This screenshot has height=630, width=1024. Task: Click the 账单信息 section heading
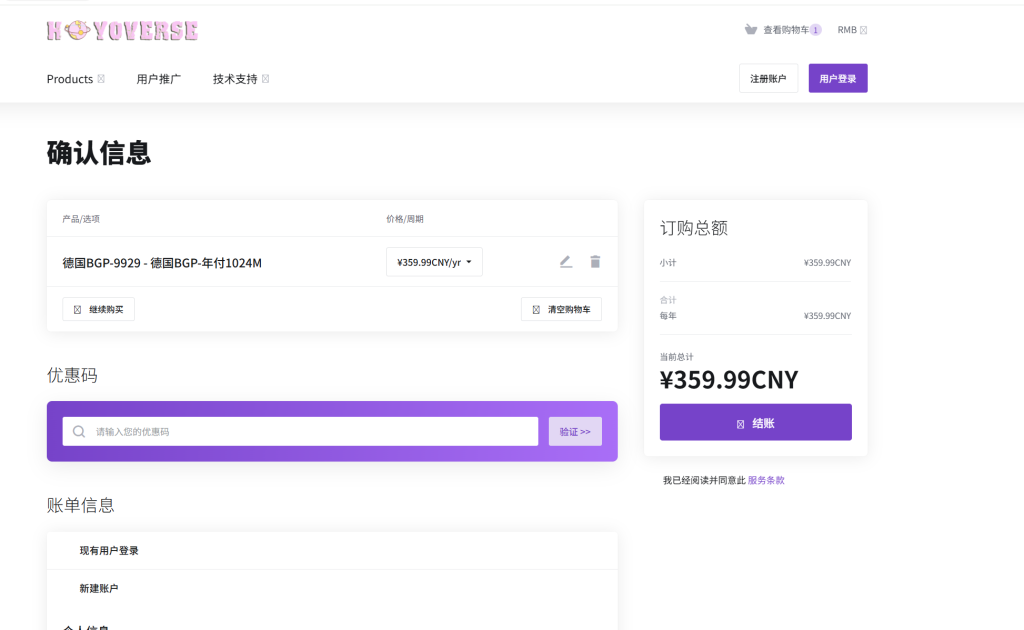(x=80, y=505)
